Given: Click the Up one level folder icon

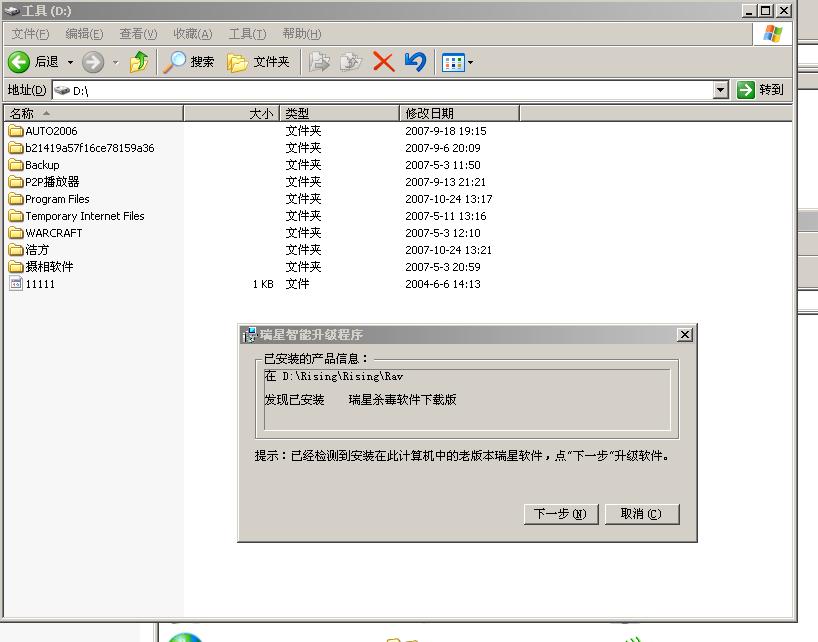Looking at the screenshot, I should [x=139, y=62].
